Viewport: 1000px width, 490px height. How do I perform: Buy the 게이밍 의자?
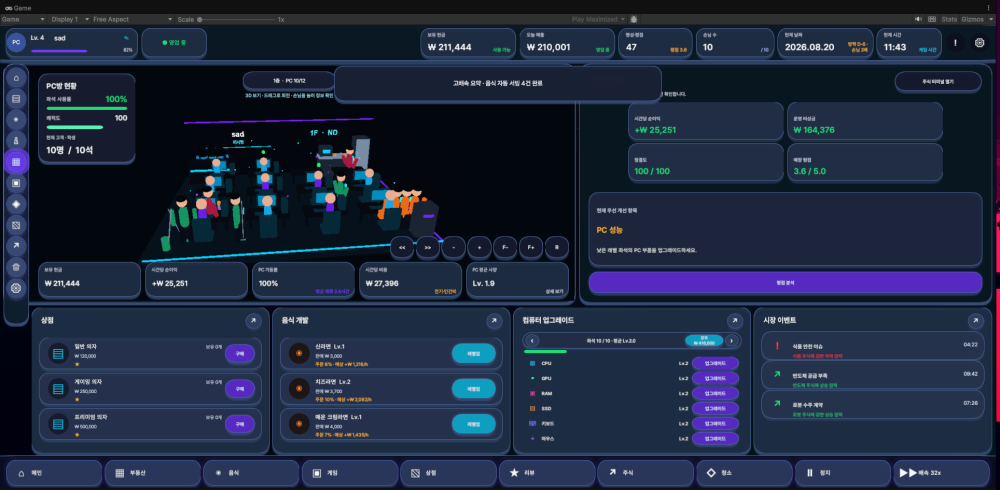tap(240, 389)
